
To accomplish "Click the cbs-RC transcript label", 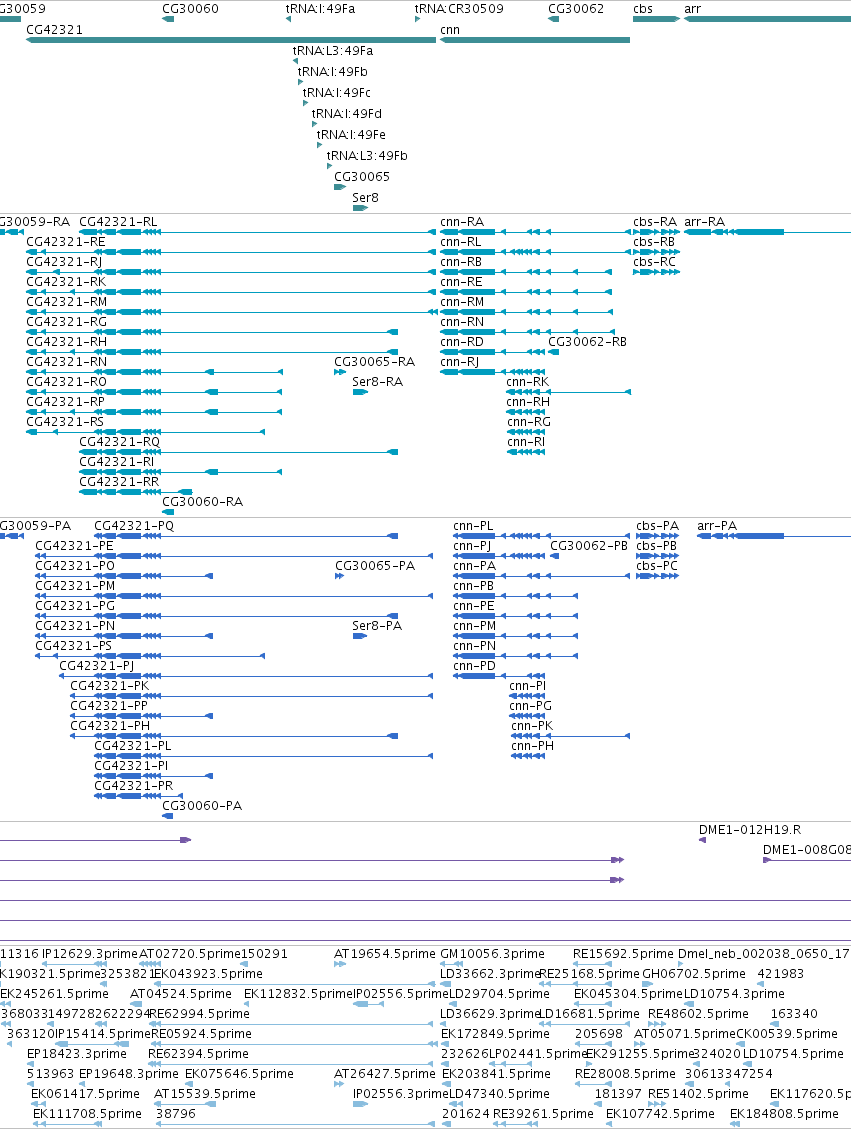I will [x=654, y=261].
